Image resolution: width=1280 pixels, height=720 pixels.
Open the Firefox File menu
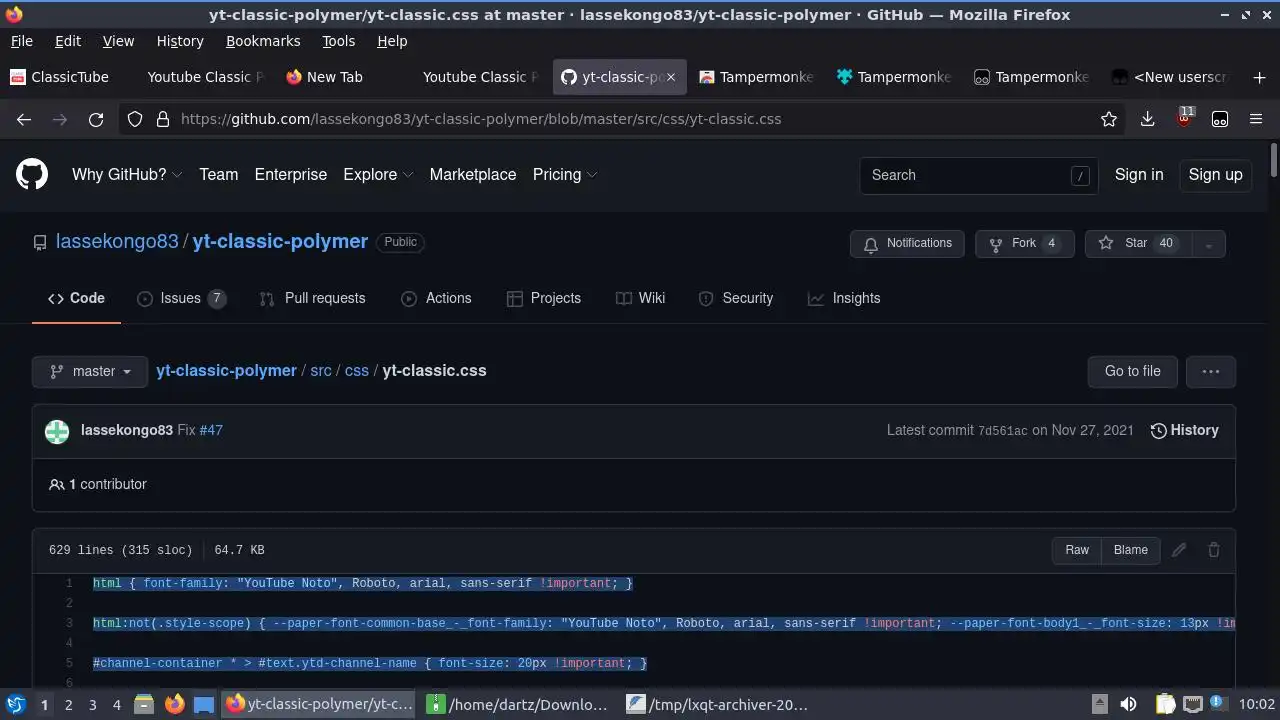[21, 41]
